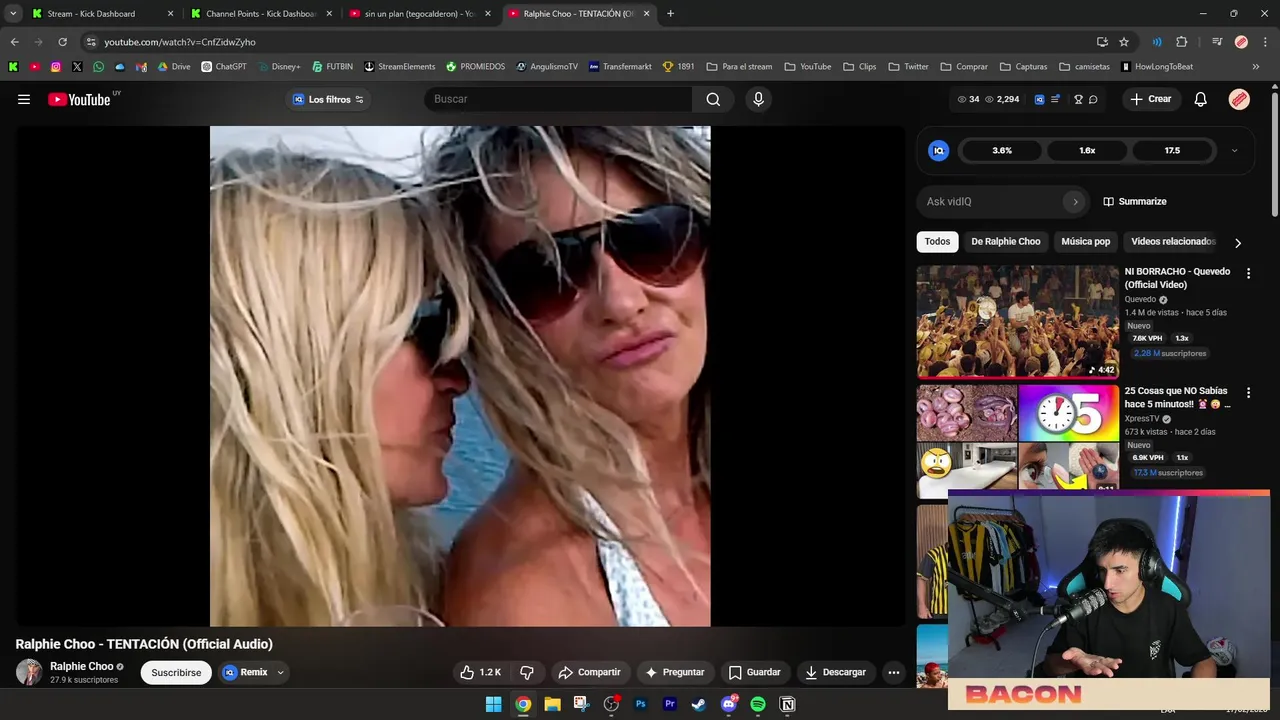Open the X (Twitter) bookmark icon
Viewport: 1280px width, 720px height.
tap(77, 67)
